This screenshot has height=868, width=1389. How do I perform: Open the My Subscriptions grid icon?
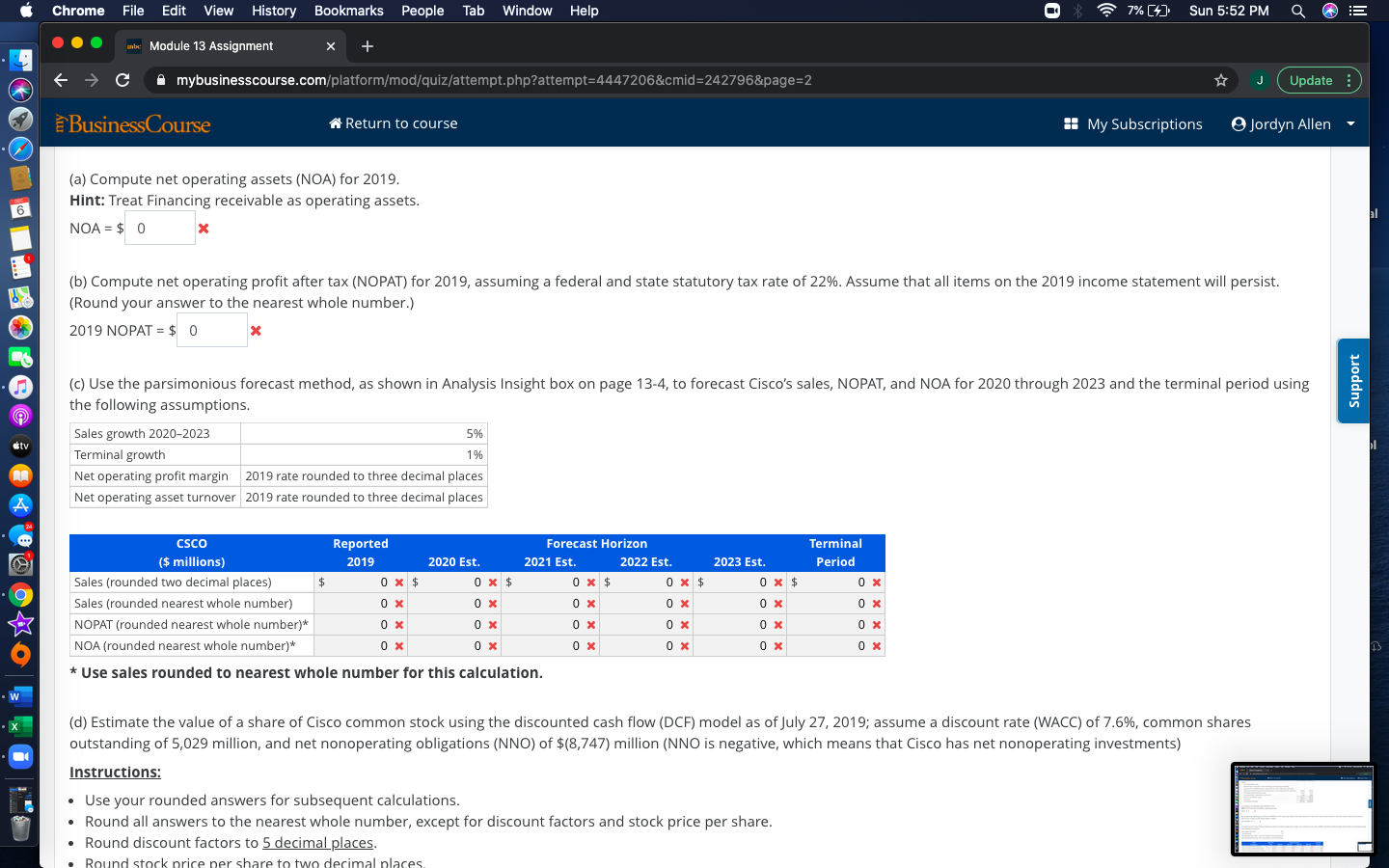point(1071,123)
